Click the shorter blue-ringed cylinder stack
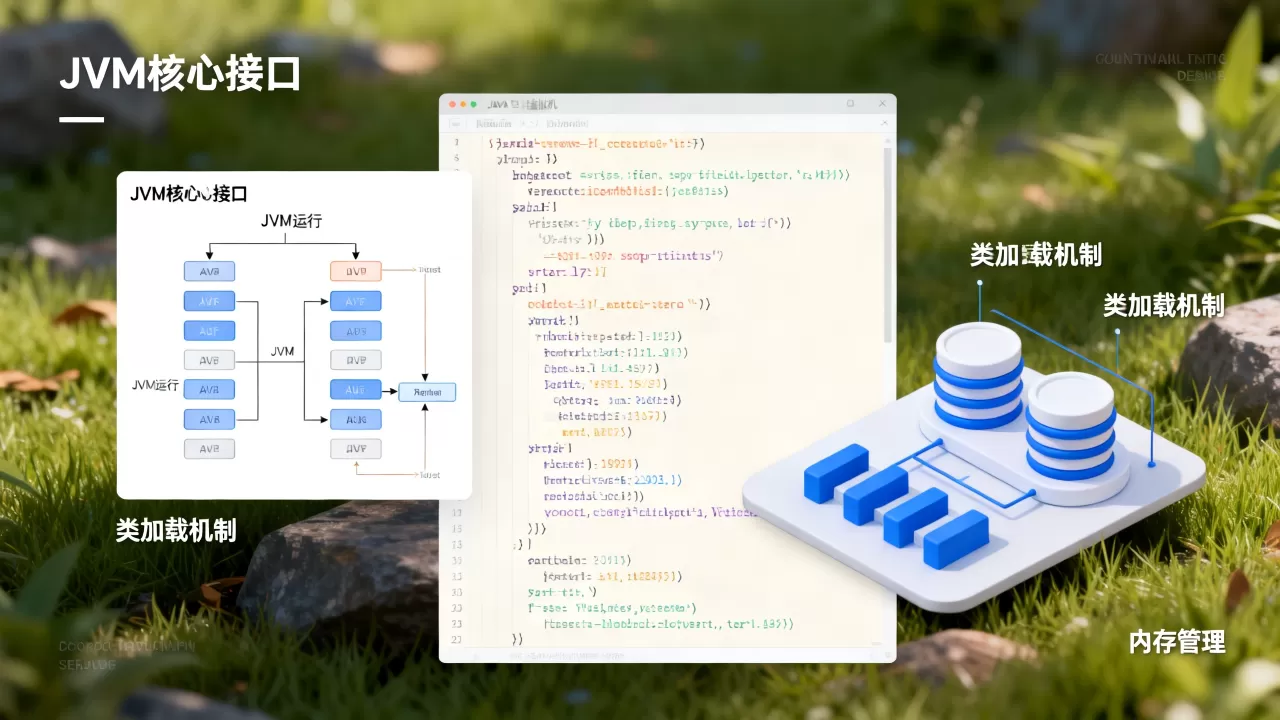The image size is (1280, 720). point(1071,427)
